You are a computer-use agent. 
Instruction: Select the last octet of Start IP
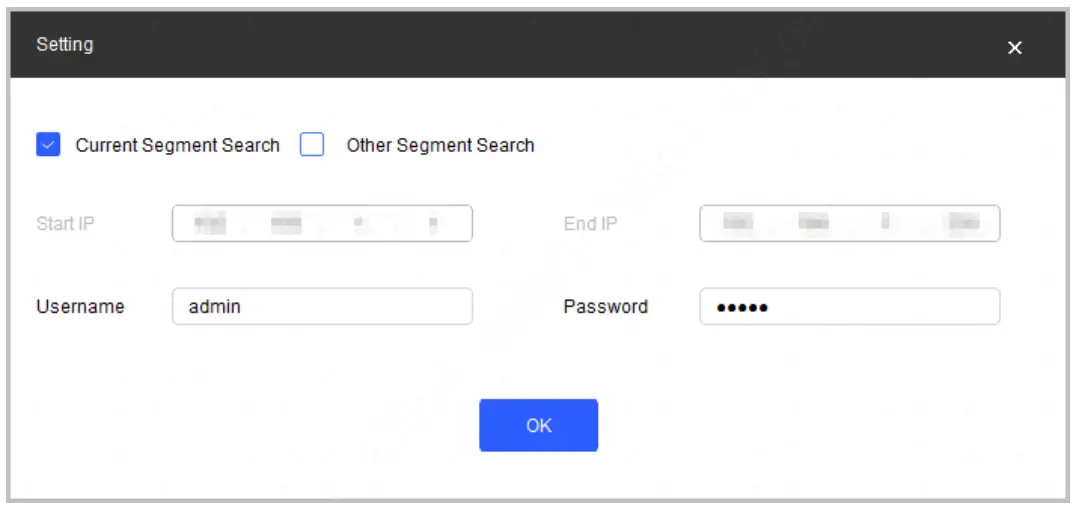pyautogui.click(x=433, y=224)
